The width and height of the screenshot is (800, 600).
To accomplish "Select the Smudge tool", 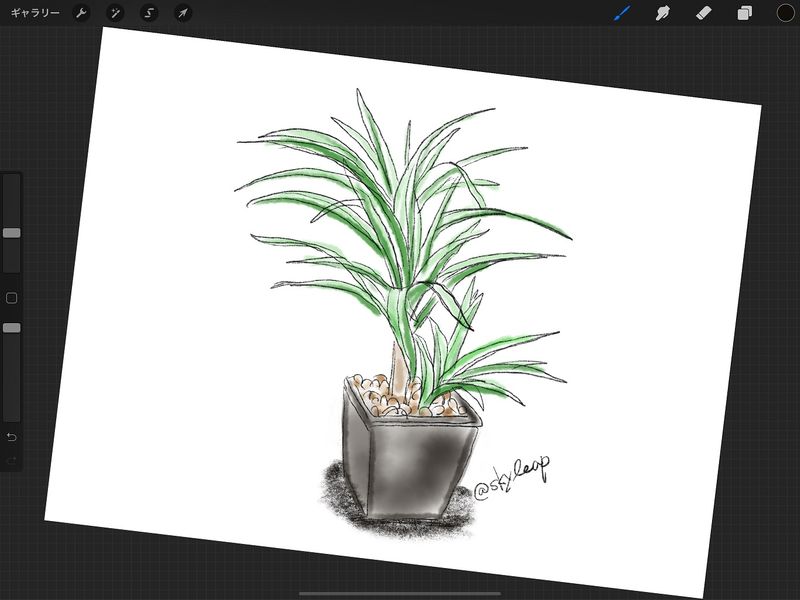I will (662, 13).
